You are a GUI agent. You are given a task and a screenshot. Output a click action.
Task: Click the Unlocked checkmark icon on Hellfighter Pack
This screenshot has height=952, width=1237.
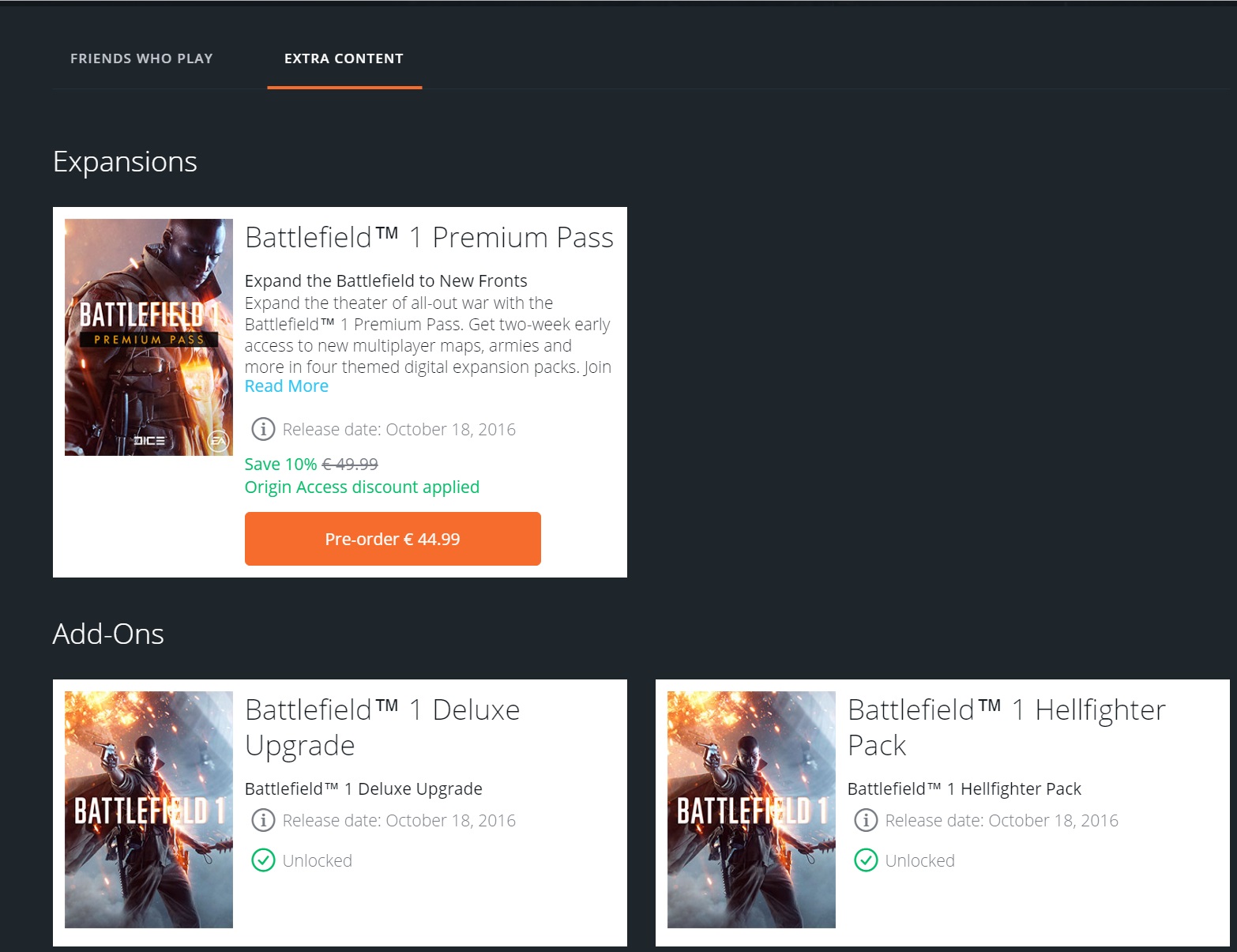click(x=866, y=860)
